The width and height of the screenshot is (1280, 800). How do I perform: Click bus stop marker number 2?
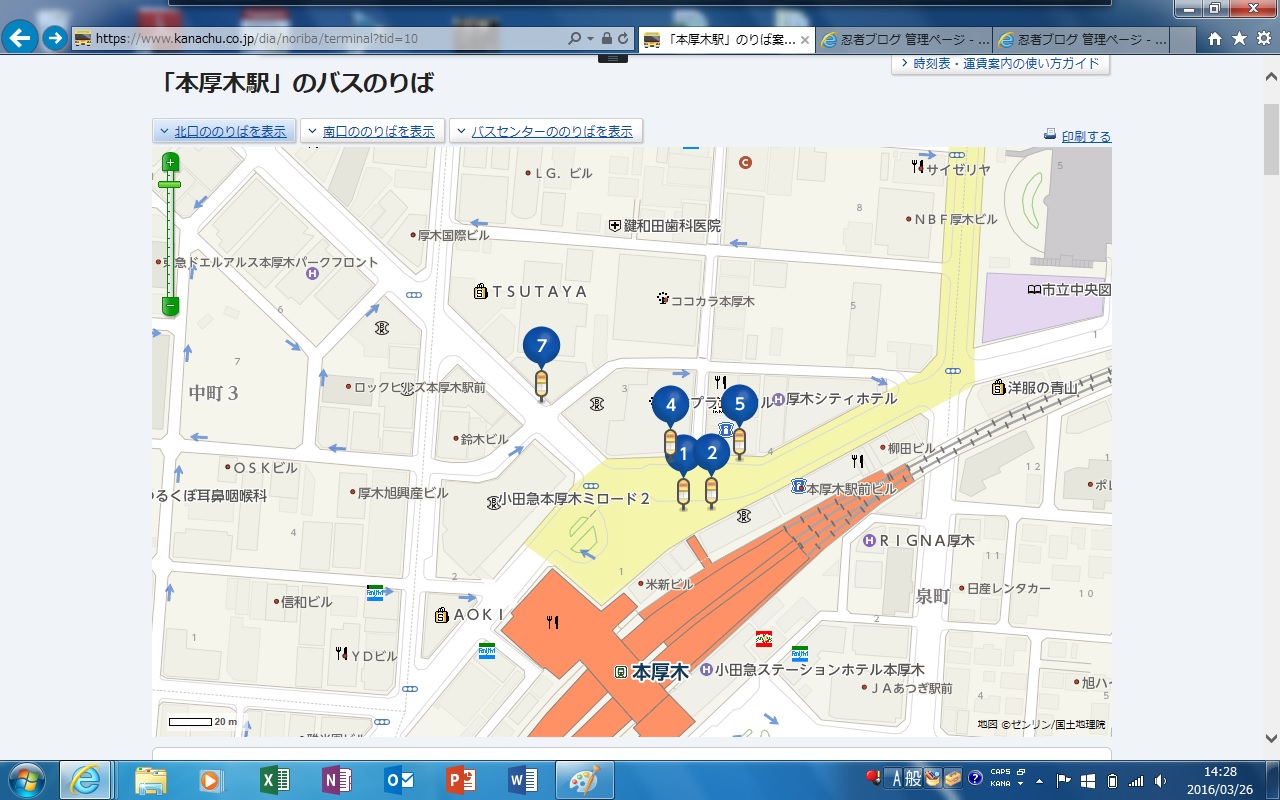click(712, 454)
